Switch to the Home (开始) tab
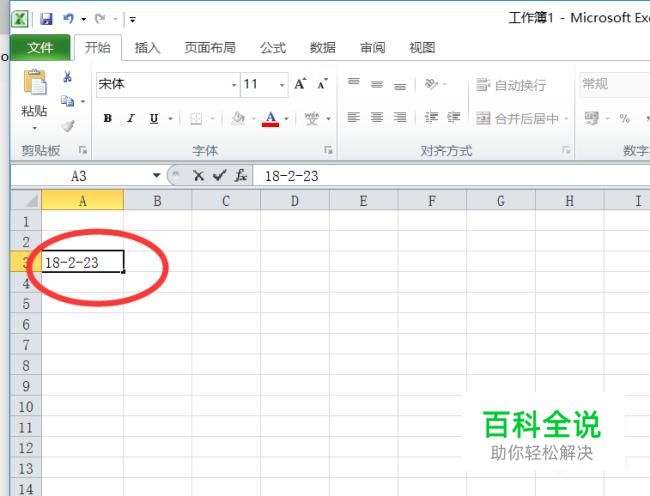 point(98,48)
